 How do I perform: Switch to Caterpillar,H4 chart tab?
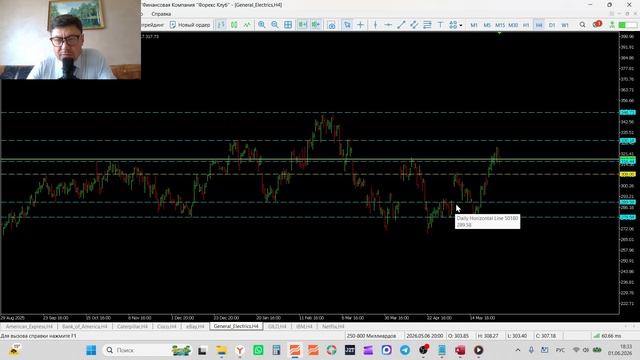click(132, 327)
